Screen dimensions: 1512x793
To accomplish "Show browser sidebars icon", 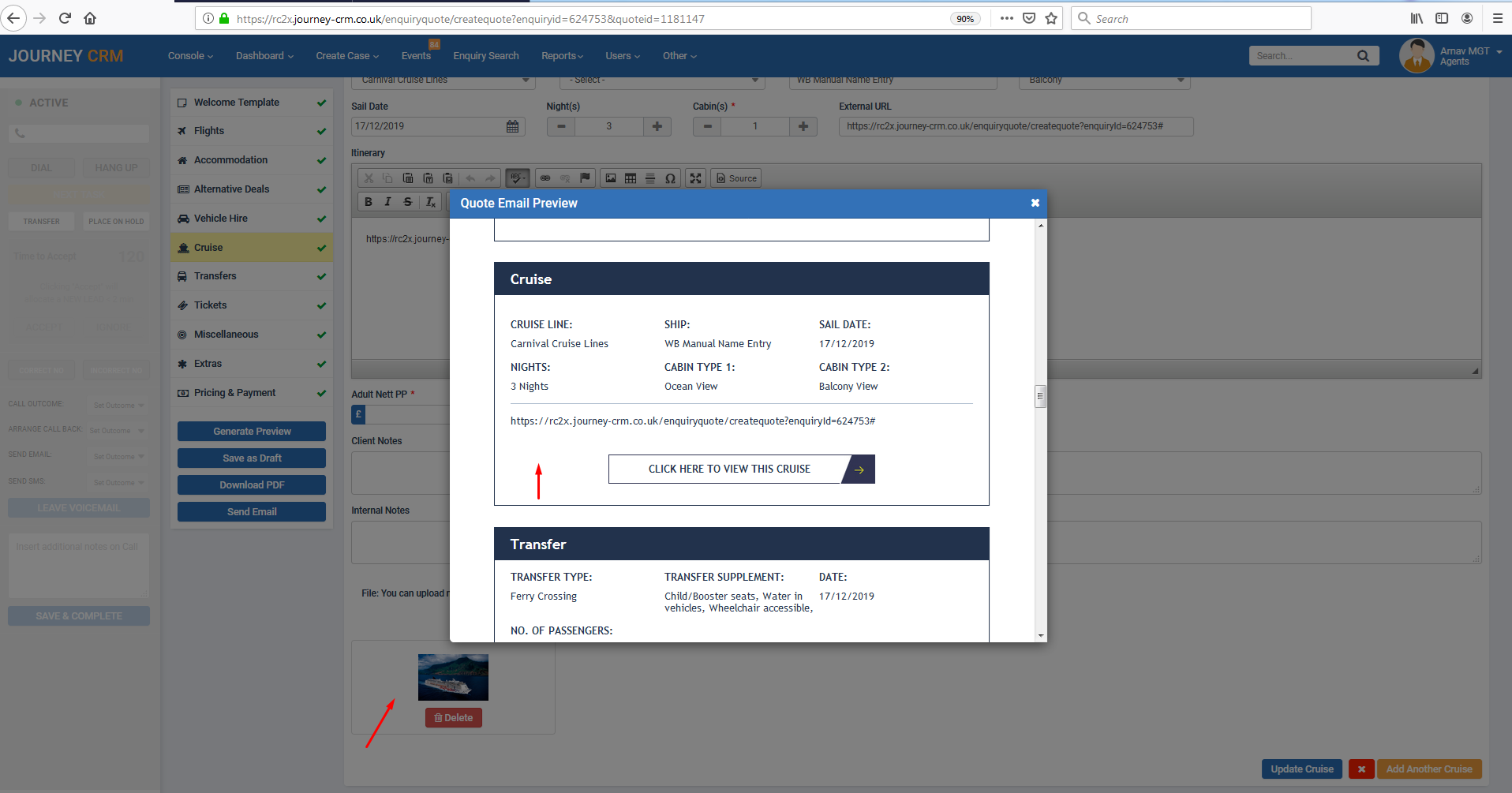I will [1442, 18].
